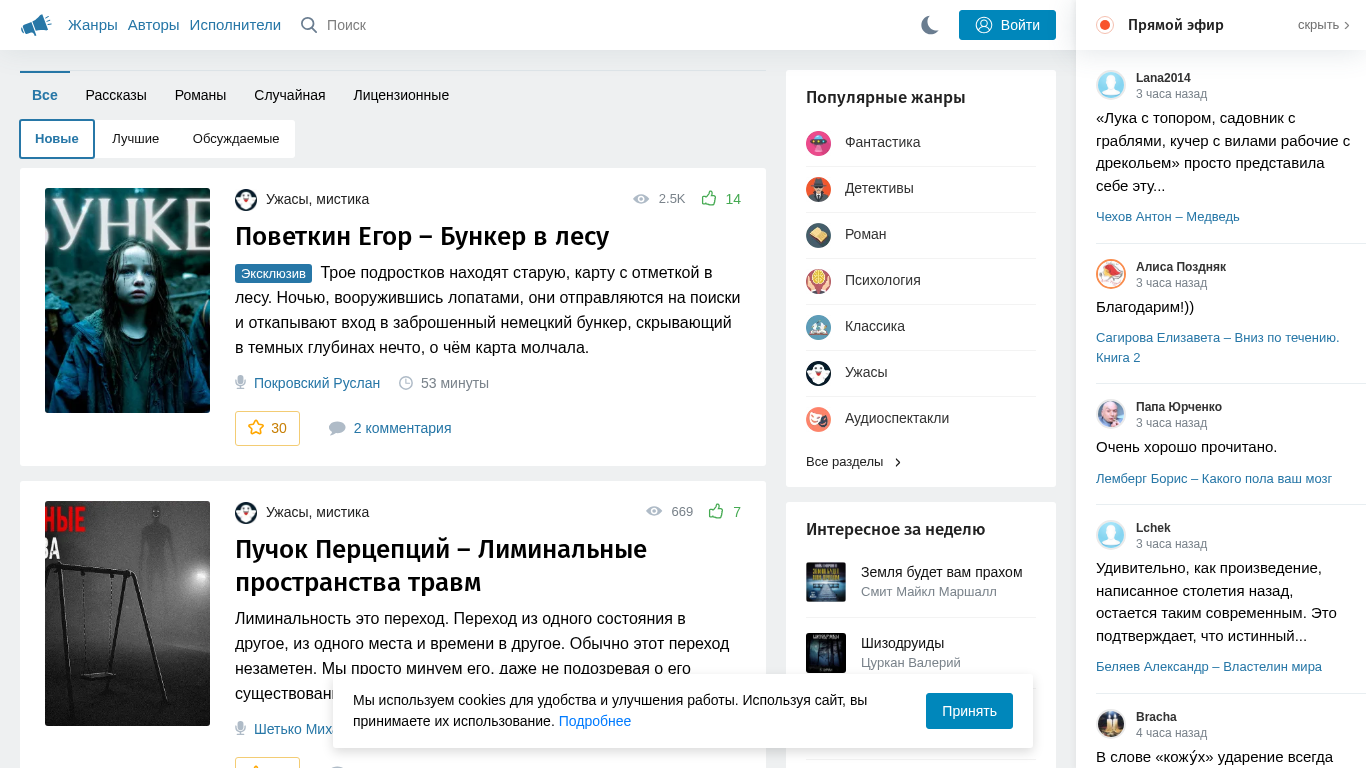Click the eye views icon showing 2.5K

(x=641, y=199)
